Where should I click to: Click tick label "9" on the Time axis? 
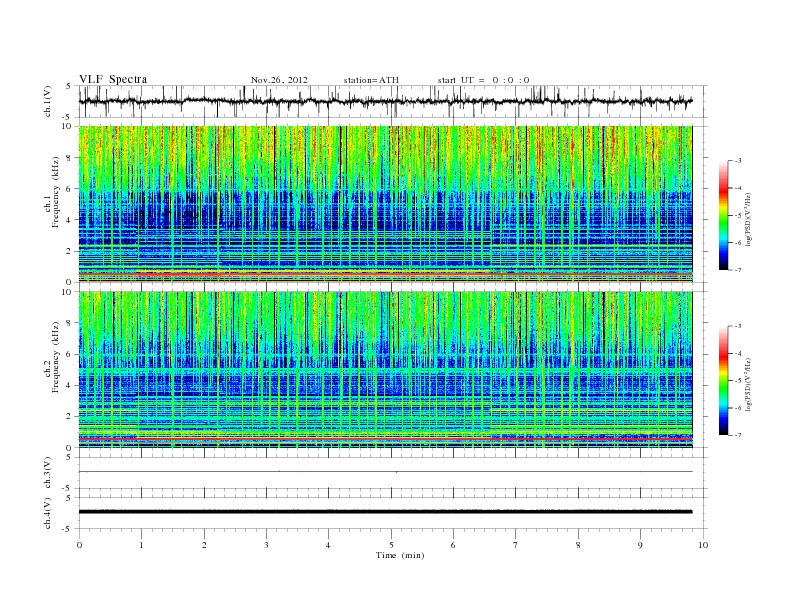[640, 545]
